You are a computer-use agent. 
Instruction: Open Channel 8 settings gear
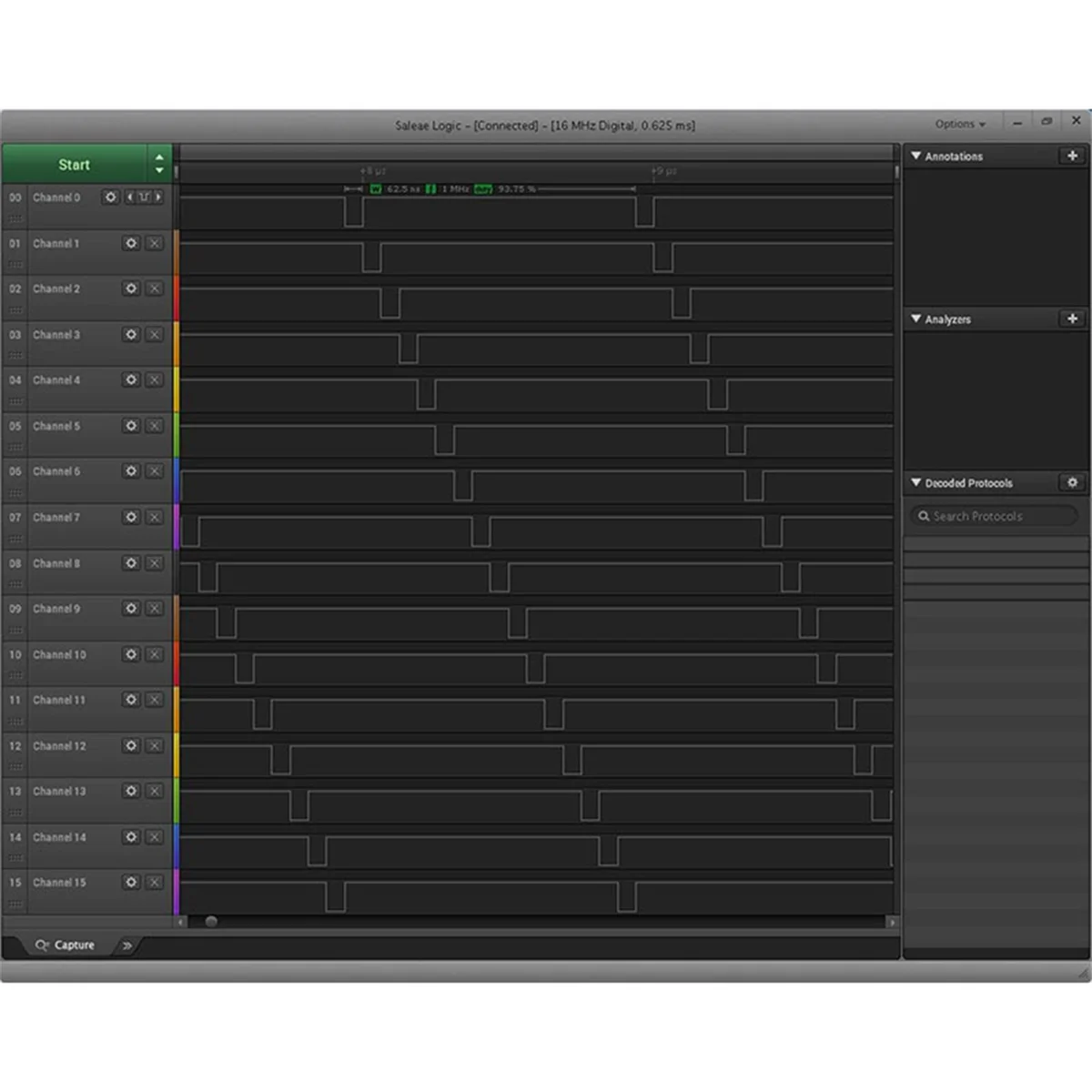131,563
